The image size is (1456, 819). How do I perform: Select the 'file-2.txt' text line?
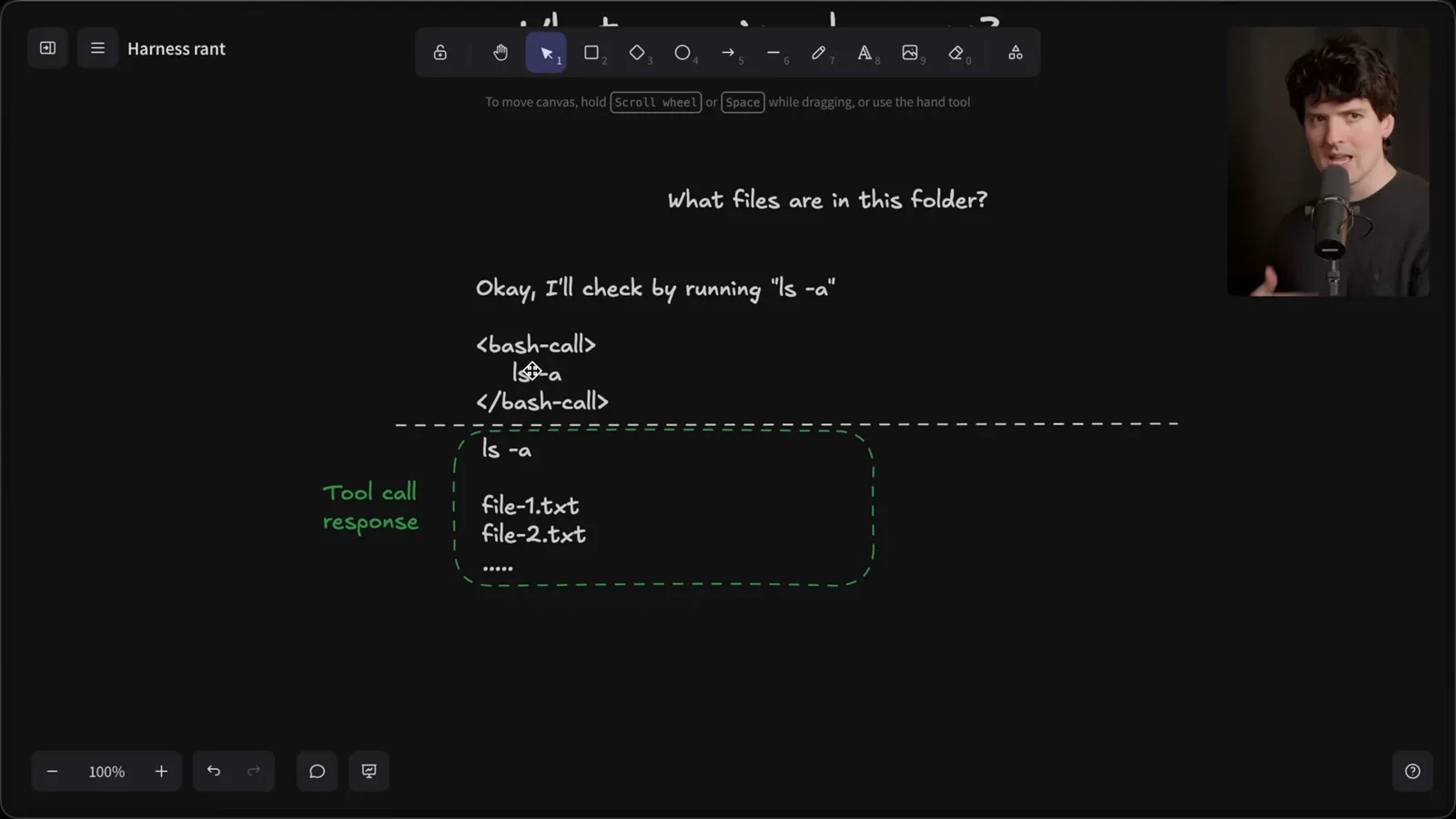coord(533,534)
